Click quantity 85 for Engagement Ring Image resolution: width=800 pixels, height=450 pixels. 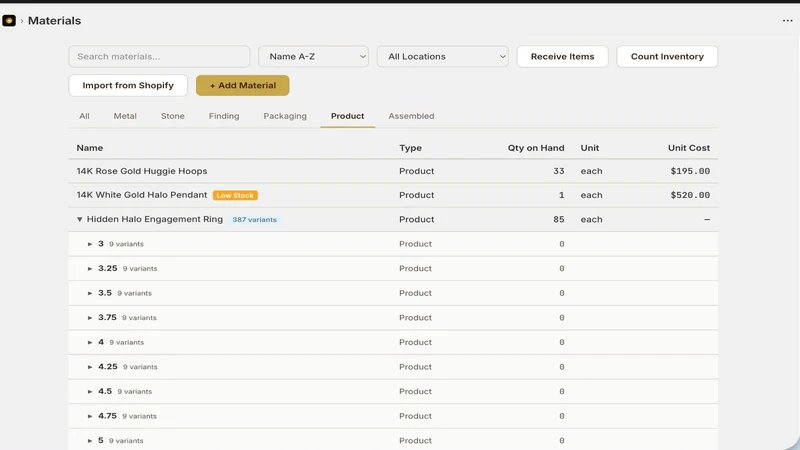tap(559, 219)
